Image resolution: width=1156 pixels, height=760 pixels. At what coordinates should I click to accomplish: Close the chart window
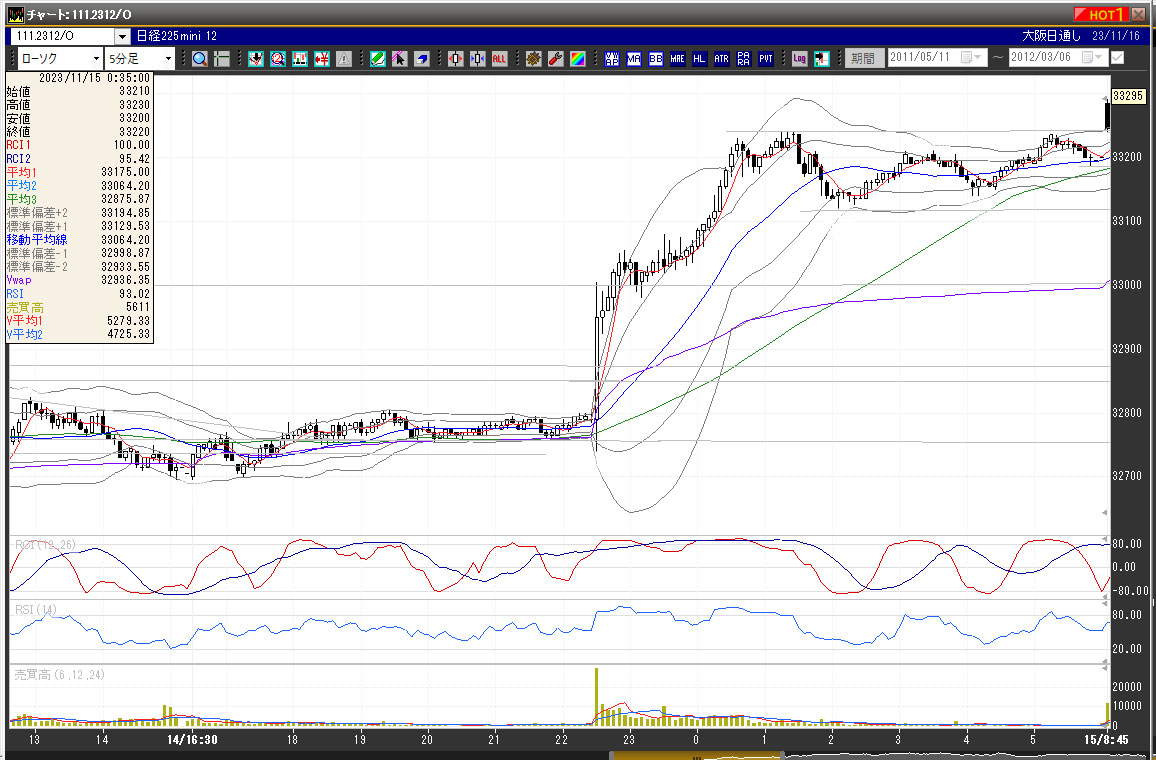[1138, 14]
